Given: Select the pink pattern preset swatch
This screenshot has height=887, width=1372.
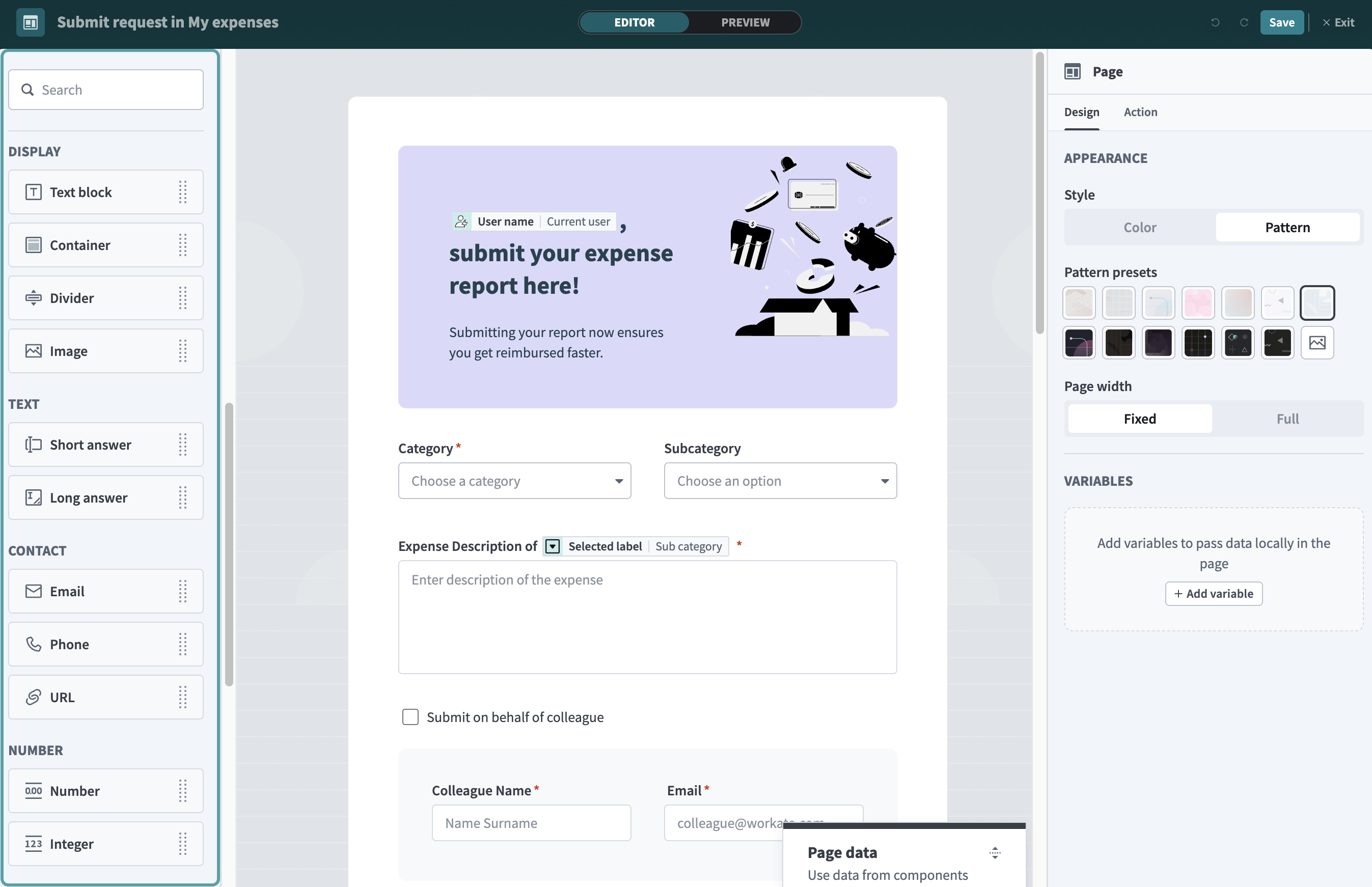Looking at the screenshot, I should (1197, 302).
